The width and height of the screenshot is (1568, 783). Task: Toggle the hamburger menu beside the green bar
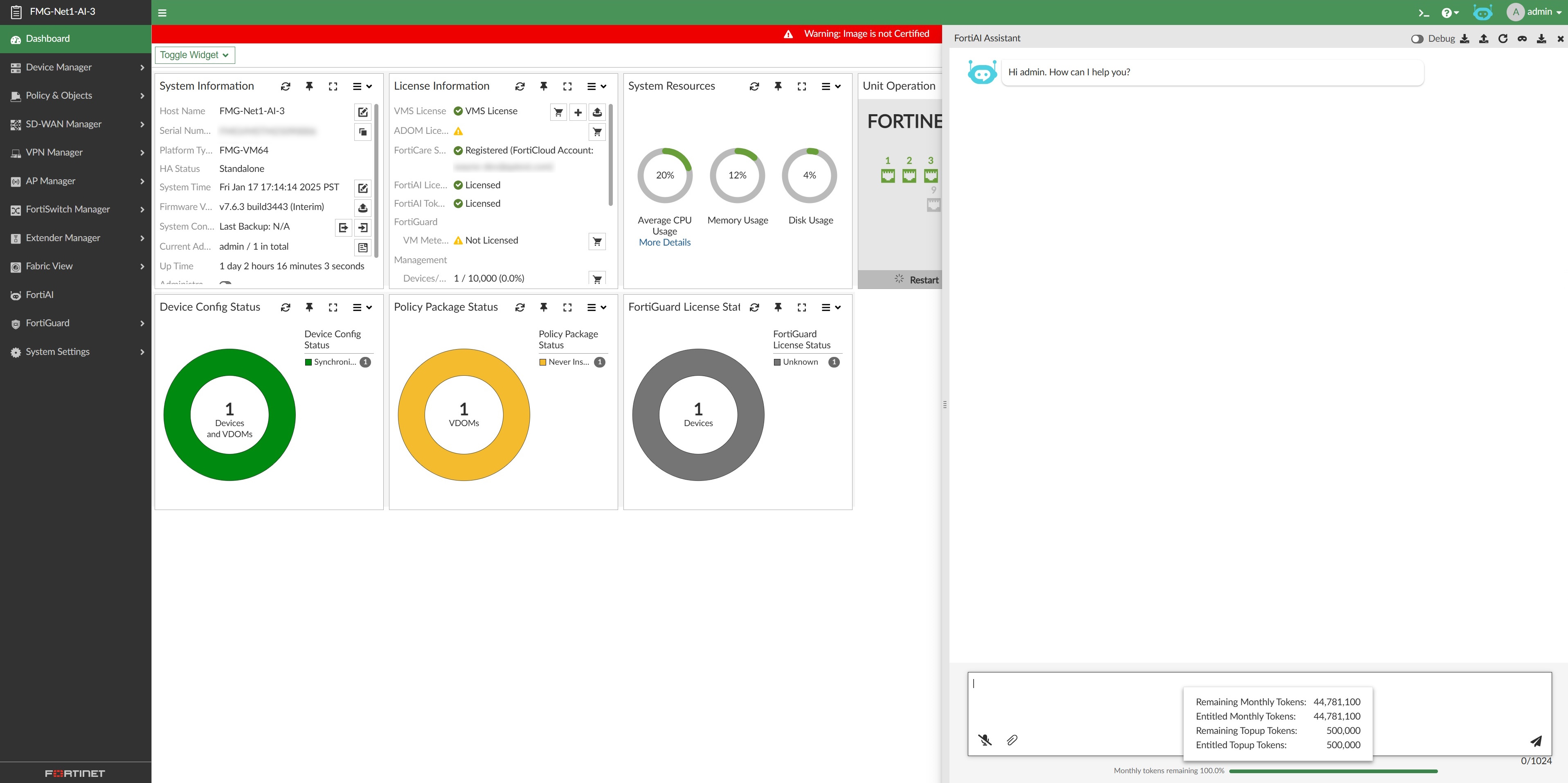pos(162,12)
